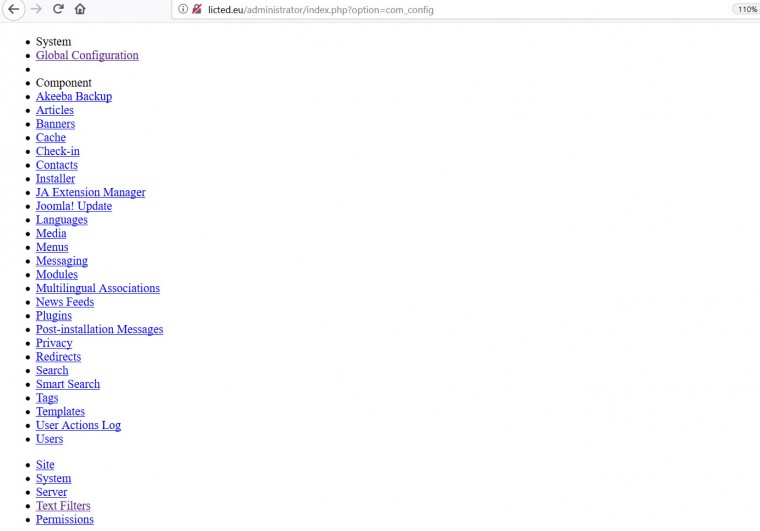Open the User Actions Log link

78,425
